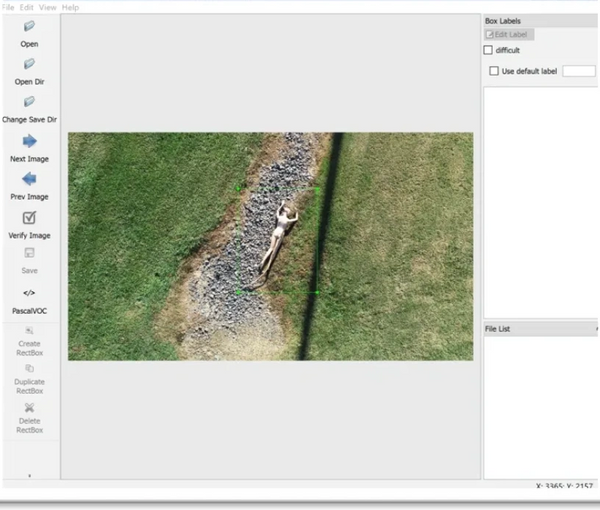600x510 pixels.
Task: Click the Save disk icon
Action: (x=29, y=254)
